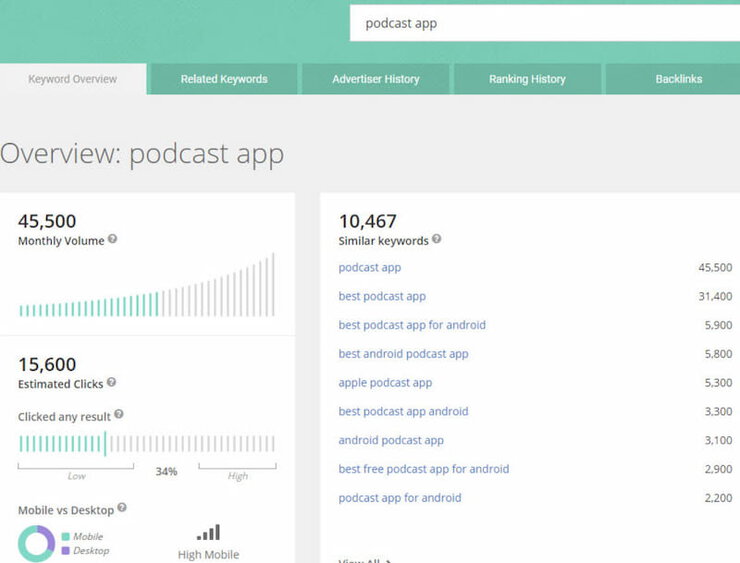Image resolution: width=740 pixels, height=563 pixels.
Task: Click the 3,300 volume value
Action: (x=718, y=412)
